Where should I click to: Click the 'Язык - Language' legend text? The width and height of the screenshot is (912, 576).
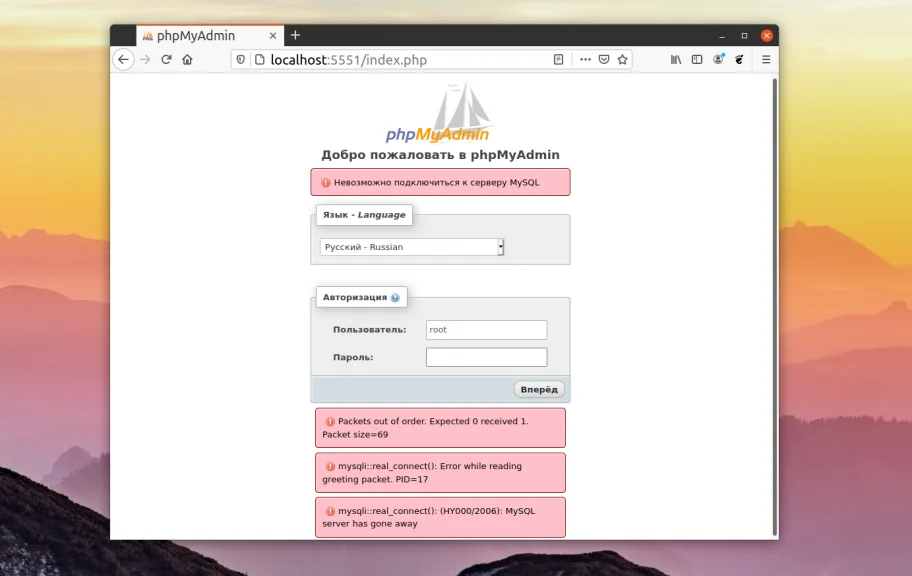click(x=364, y=215)
